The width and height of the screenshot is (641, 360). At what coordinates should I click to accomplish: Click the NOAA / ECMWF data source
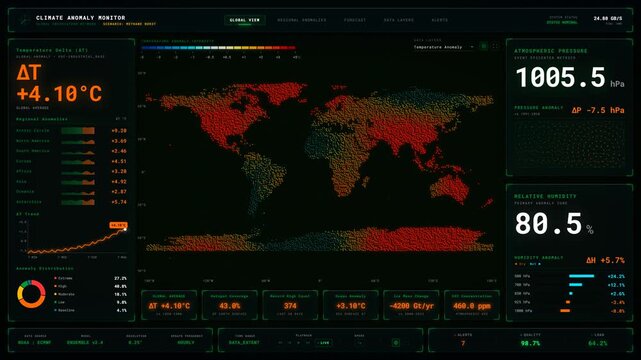coord(34,342)
